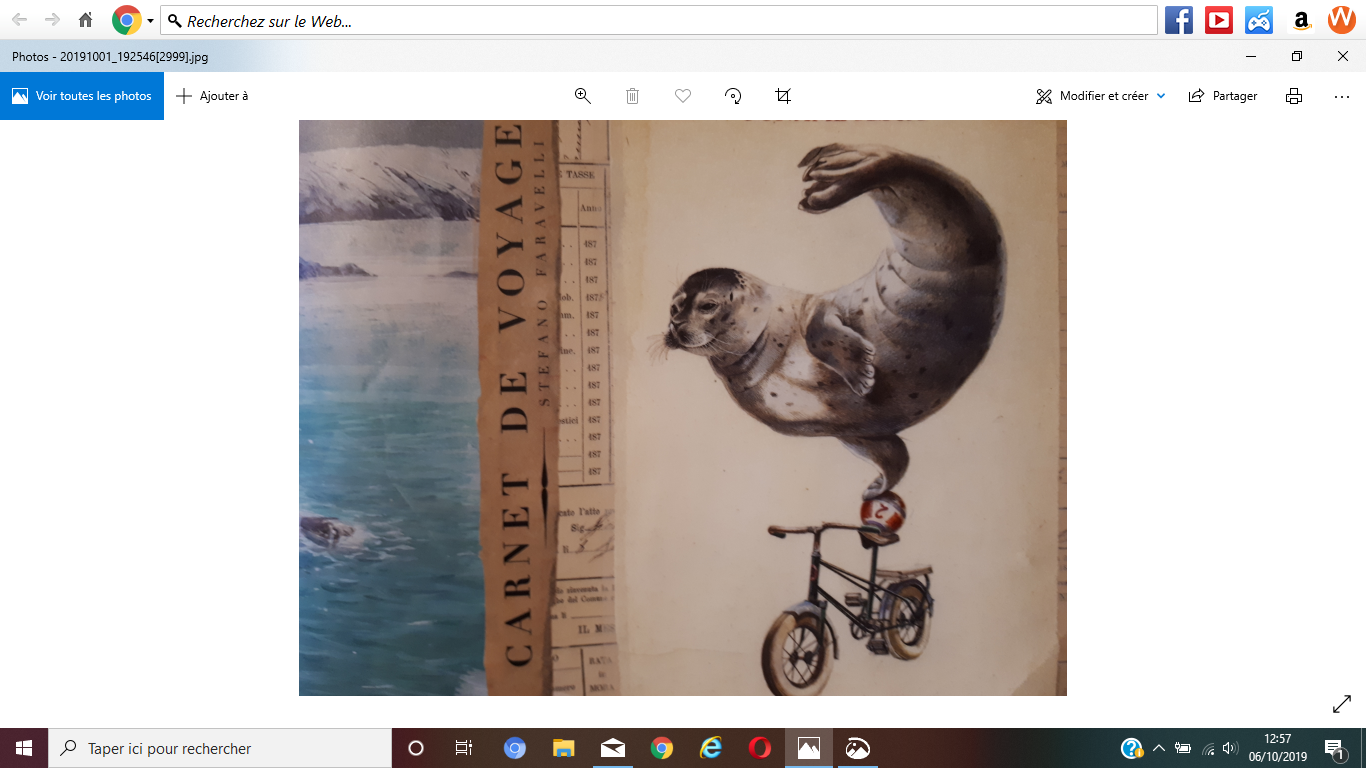Viewport: 1366px width, 768px height.
Task: Click Voir toutes les photos button
Action: pyautogui.click(x=82, y=96)
